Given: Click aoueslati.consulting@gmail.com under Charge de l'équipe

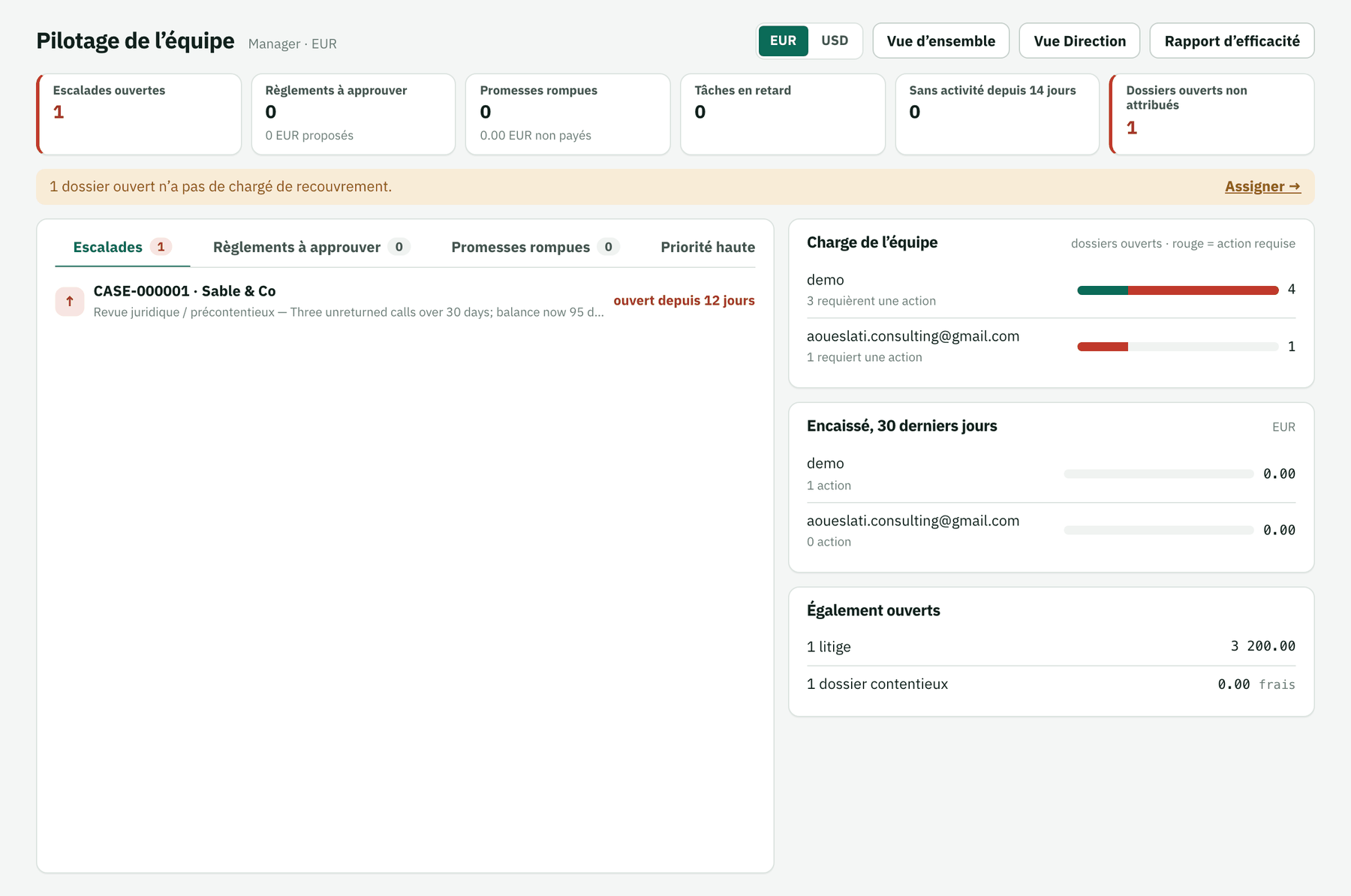Looking at the screenshot, I should tap(913, 336).
